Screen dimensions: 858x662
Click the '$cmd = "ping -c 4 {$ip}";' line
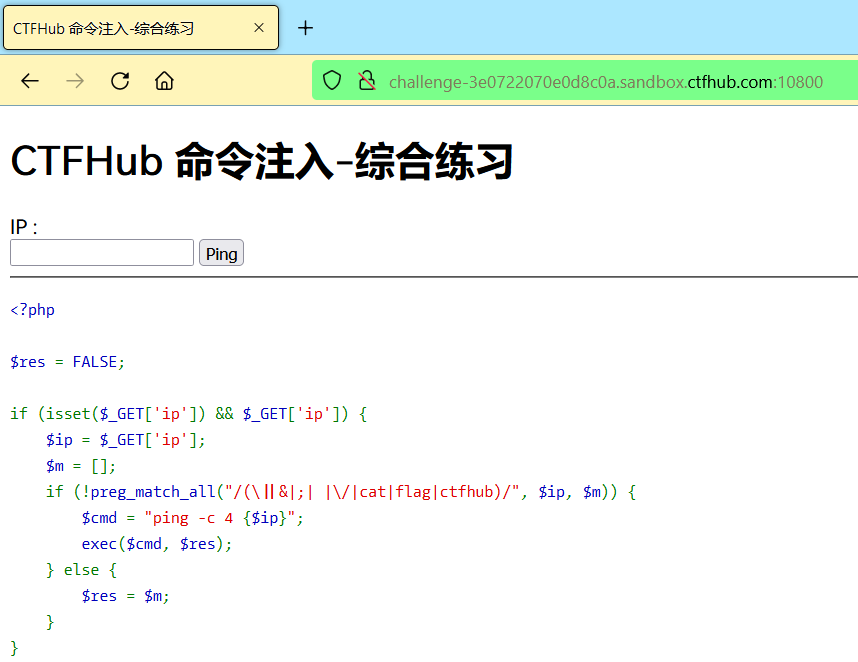click(193, 518)
